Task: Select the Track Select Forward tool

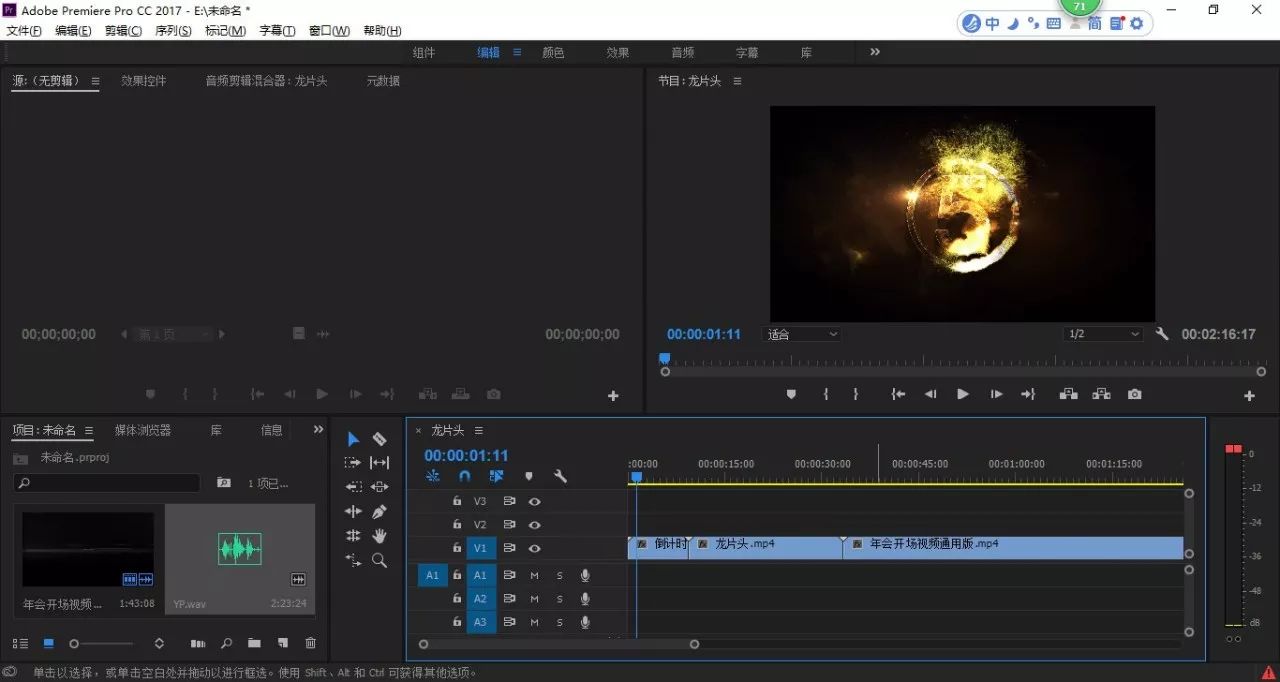Action: tap(353, 463)
